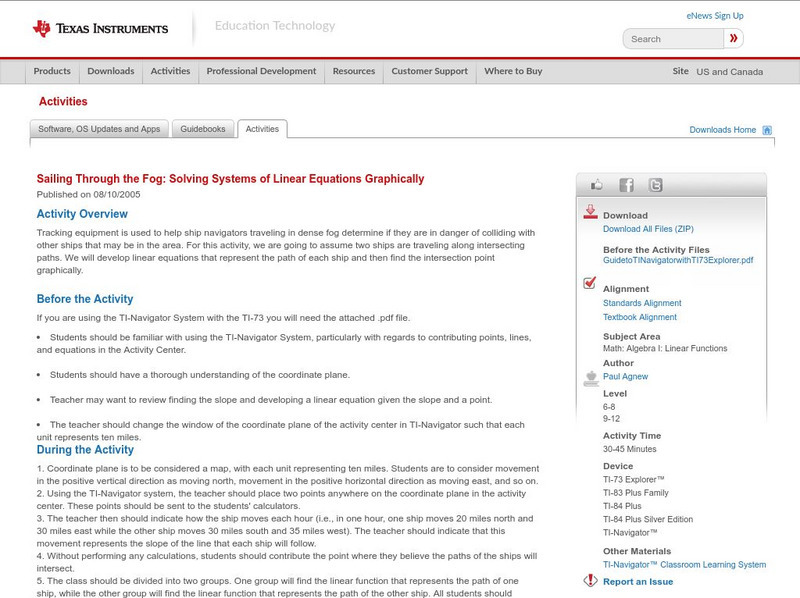
Task: Open GuidetoTINavigatorwithTI73Explorer.pdf file
Action: 678,260
